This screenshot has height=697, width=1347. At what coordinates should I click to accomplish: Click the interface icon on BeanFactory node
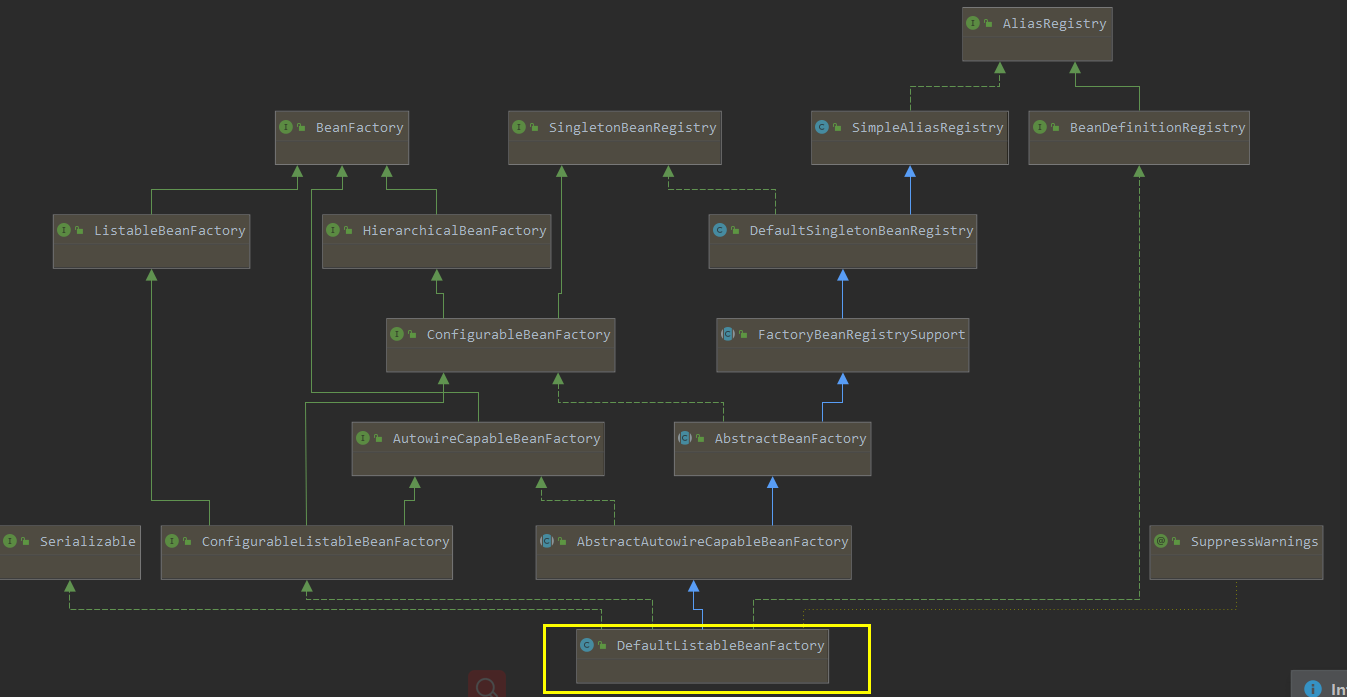pyautogui.click(x=286, y=127)
